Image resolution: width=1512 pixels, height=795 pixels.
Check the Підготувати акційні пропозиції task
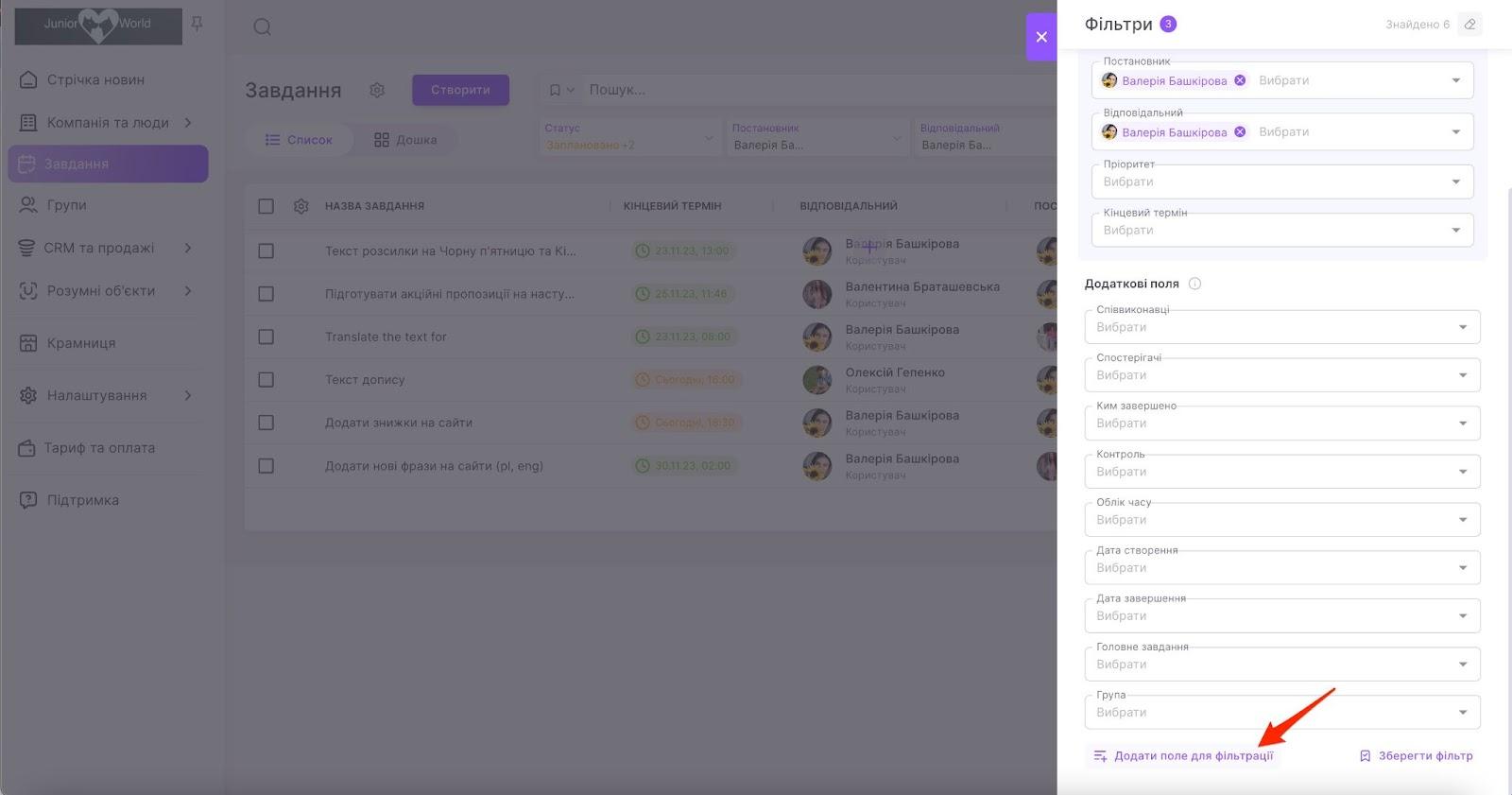pos(266,294)
